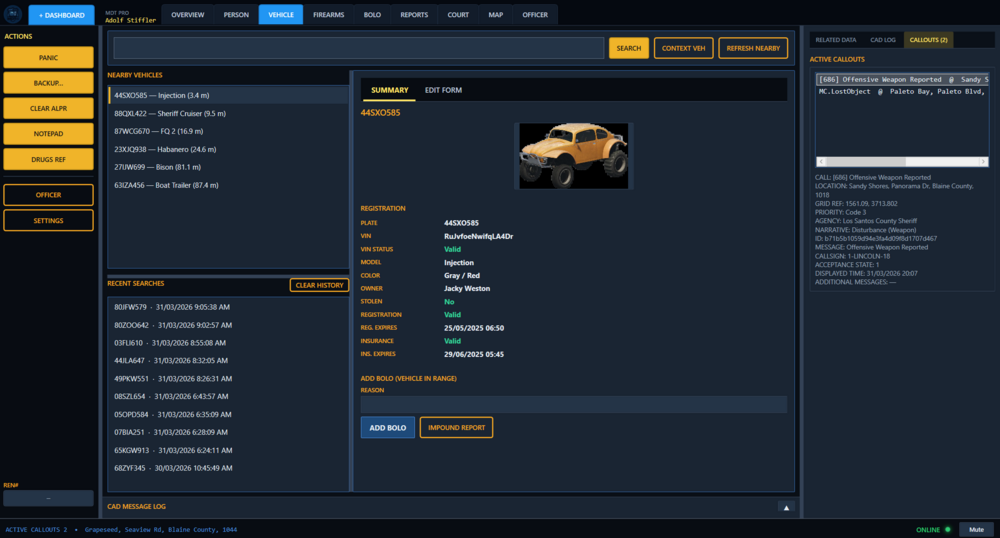Click the orange Injection vehicle thumbnail

coord(573,156)
